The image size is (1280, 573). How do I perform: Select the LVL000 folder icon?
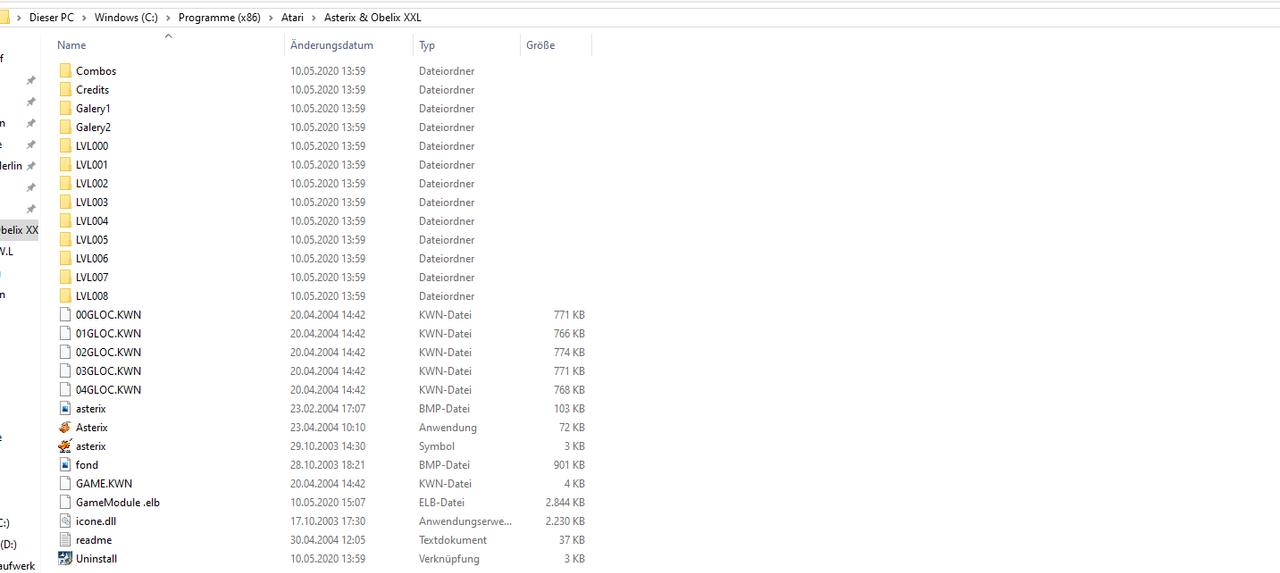[65, 146]
